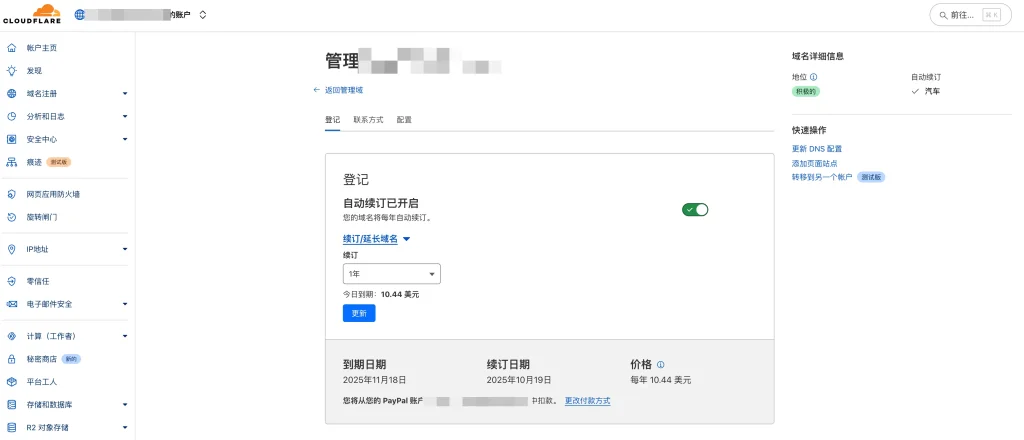Open the 更新 DNS 配置 link
This screenshot has height=440, width=1024.
pos(817,149)
